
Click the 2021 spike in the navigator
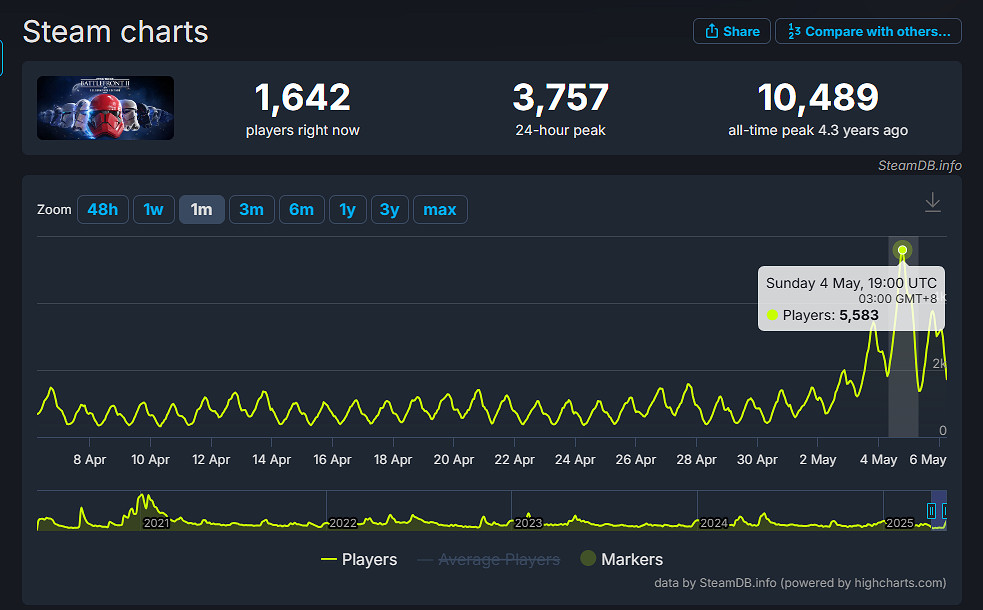tap(145, 502)
